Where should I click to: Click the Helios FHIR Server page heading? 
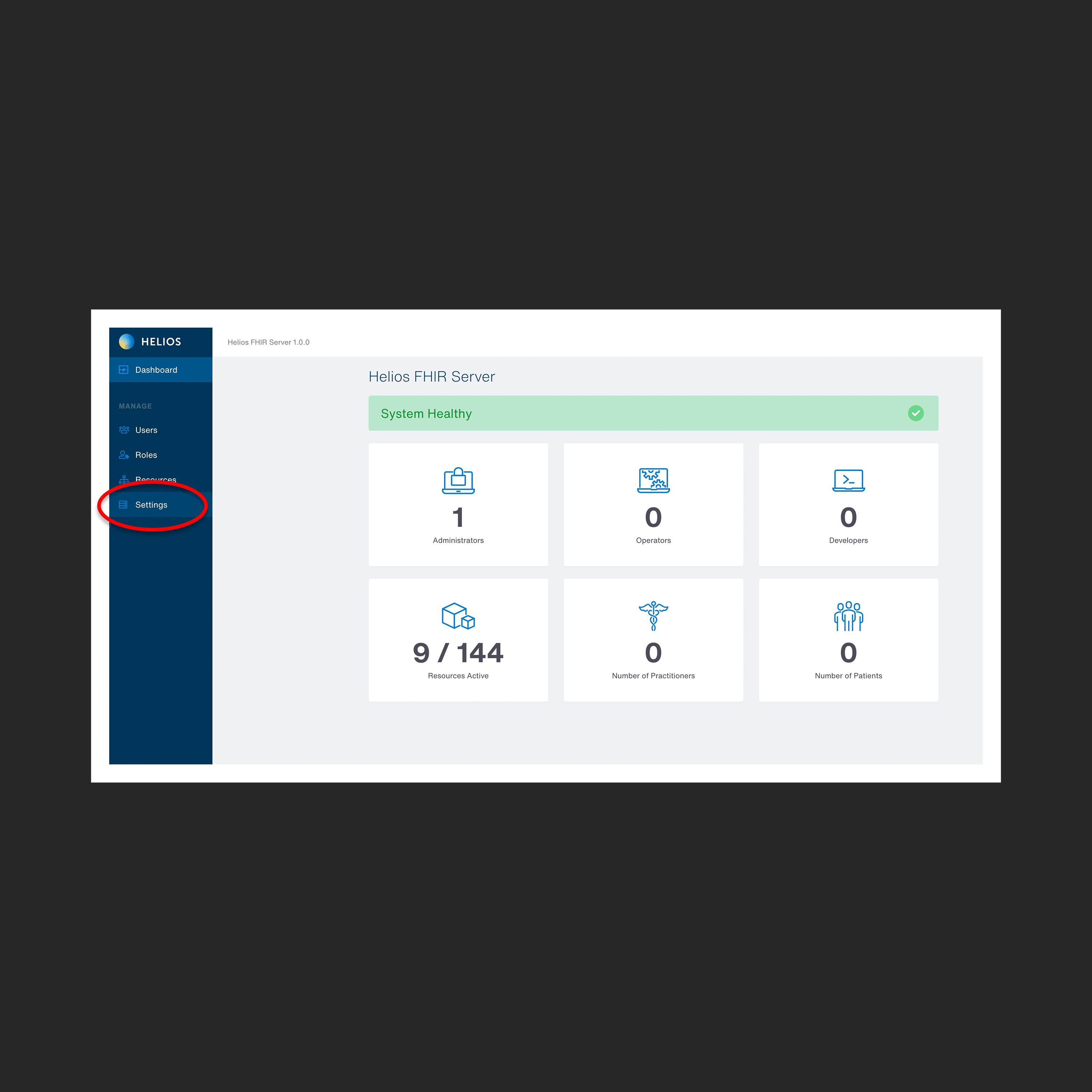[x=432, y=377]
